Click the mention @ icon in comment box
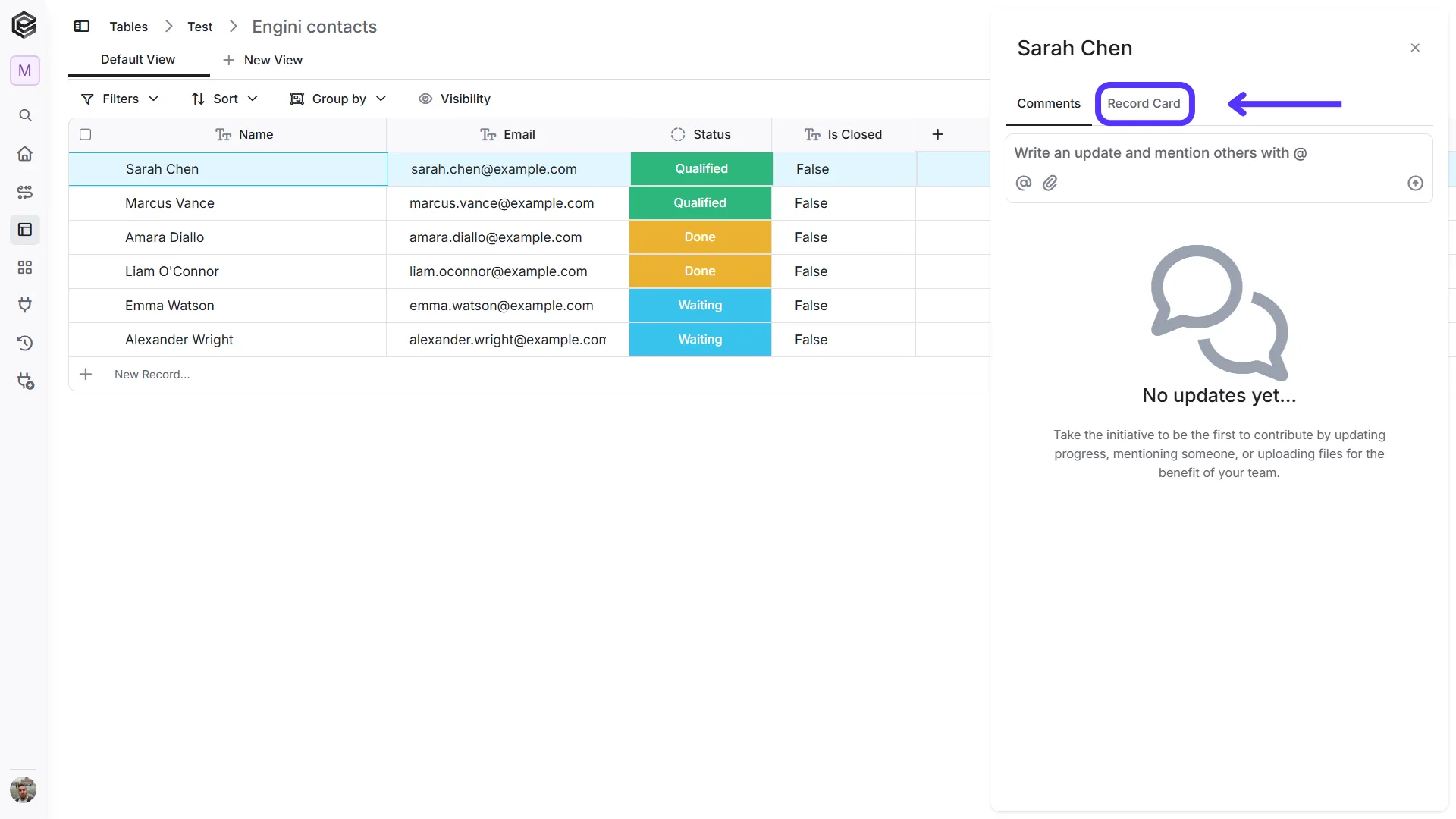 coord(1024,183)
